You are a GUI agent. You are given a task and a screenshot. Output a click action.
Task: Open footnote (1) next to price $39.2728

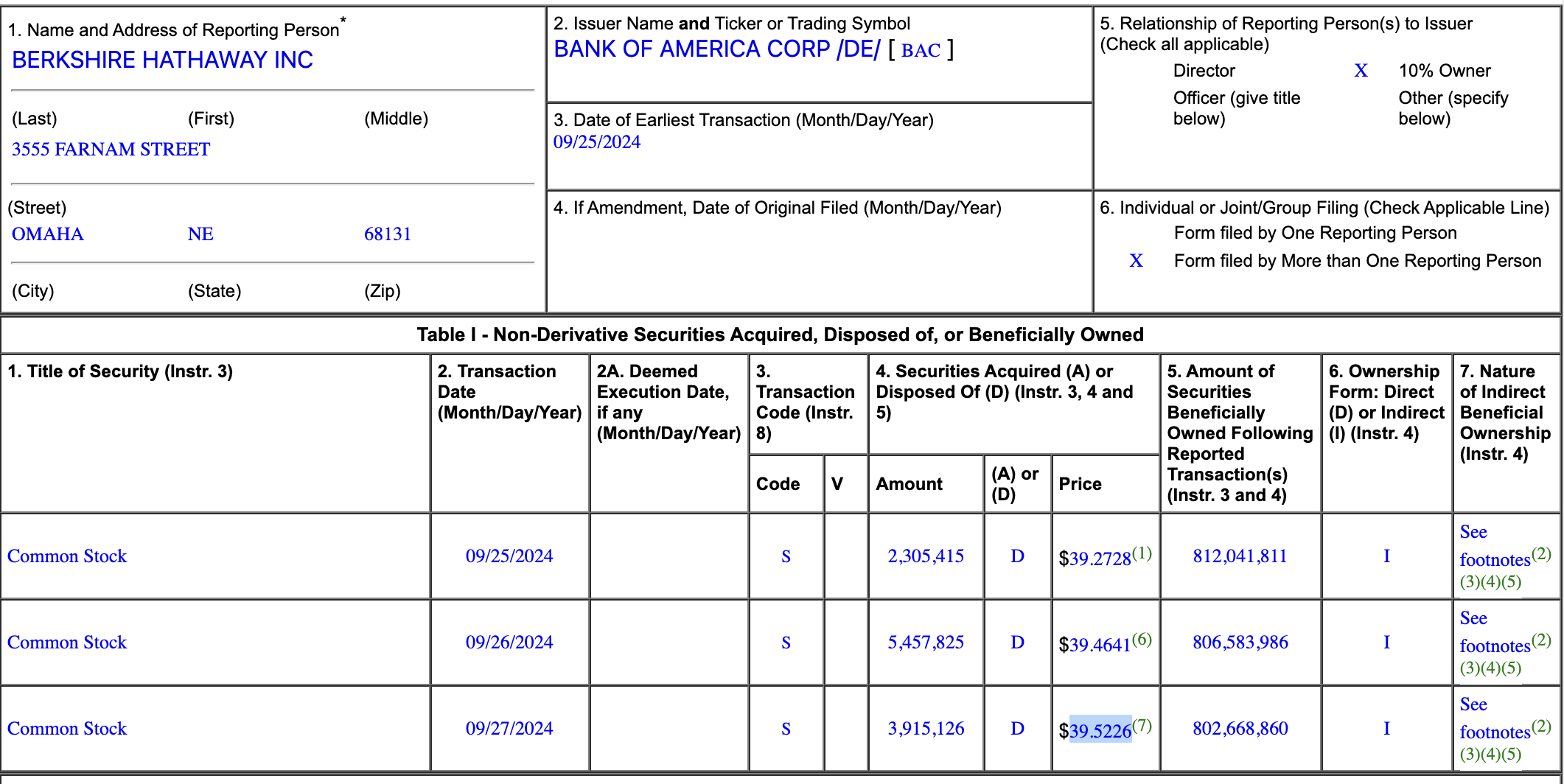tap(1142, 553)
